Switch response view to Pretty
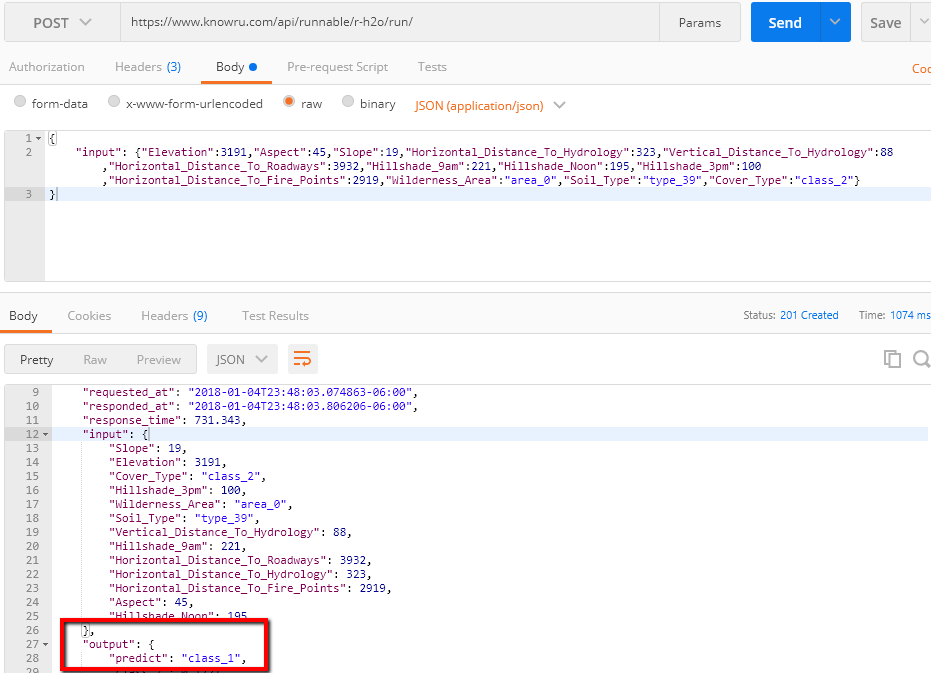 (x=36, y=359)
